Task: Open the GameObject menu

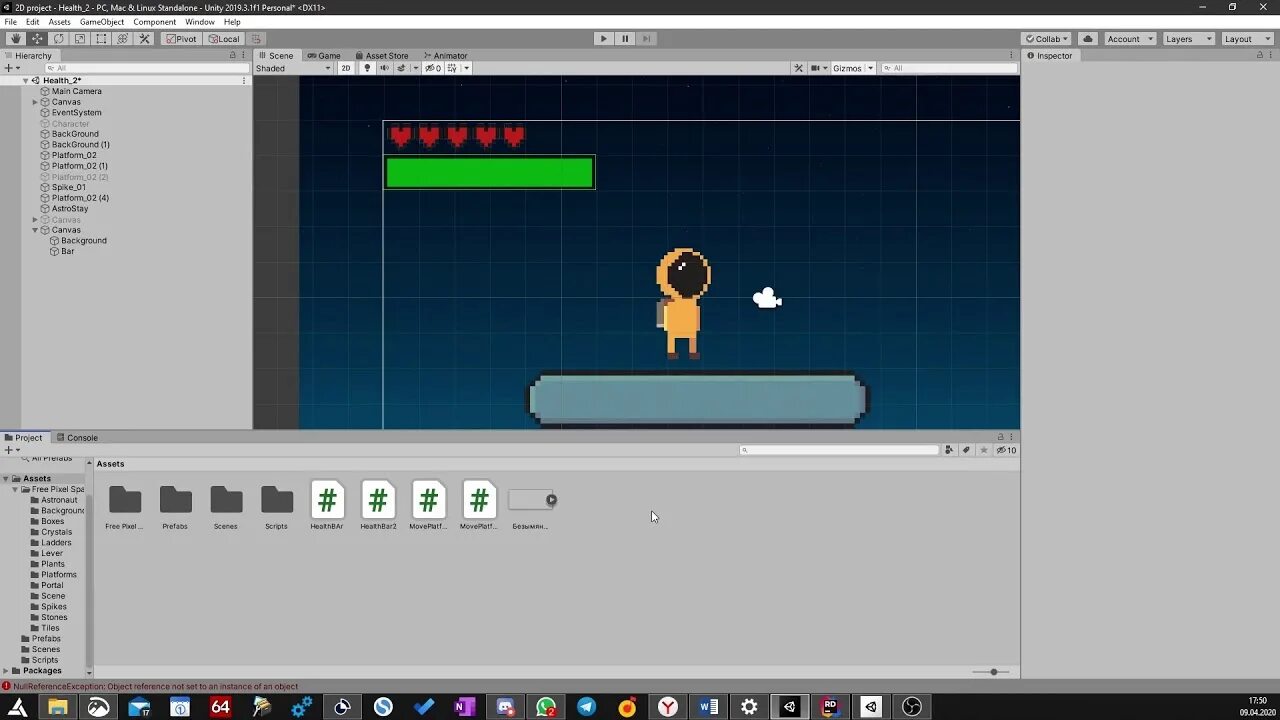Action: (102, 22)
